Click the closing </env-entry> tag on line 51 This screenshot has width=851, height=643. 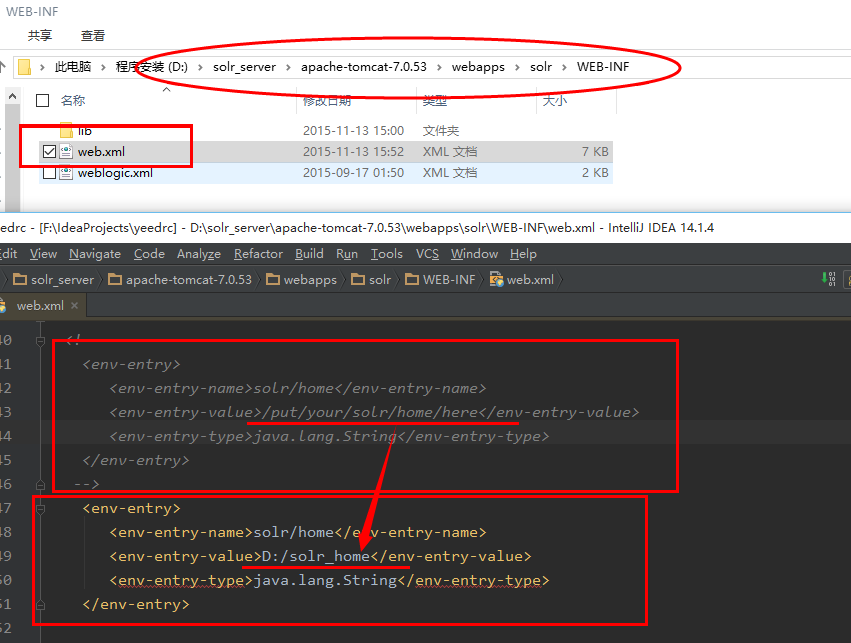[x=136, y=604]
